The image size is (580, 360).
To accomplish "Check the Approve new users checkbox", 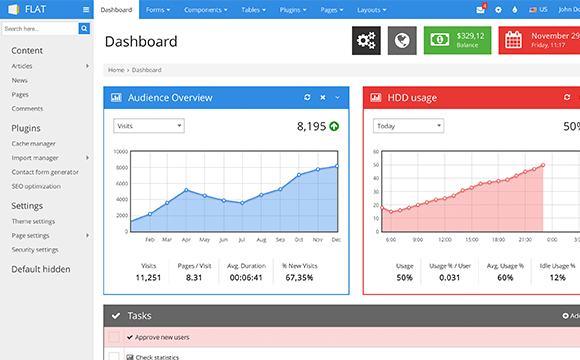I will point(114,337).
